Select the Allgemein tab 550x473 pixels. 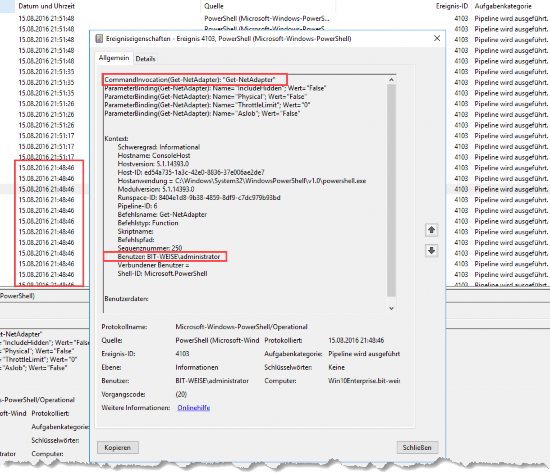coord(114,58)
